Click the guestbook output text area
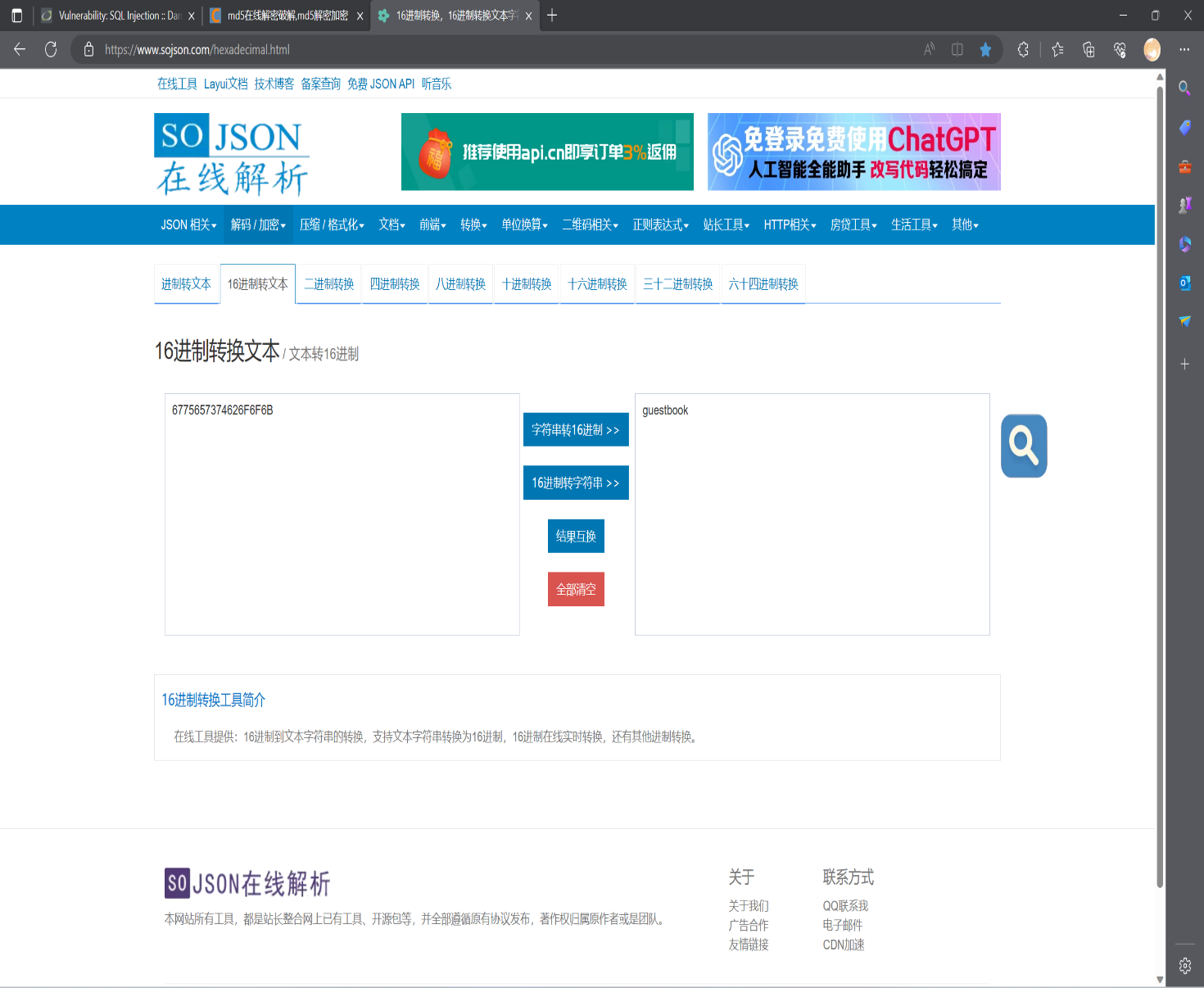1204x988 pixels. [812, 514]
